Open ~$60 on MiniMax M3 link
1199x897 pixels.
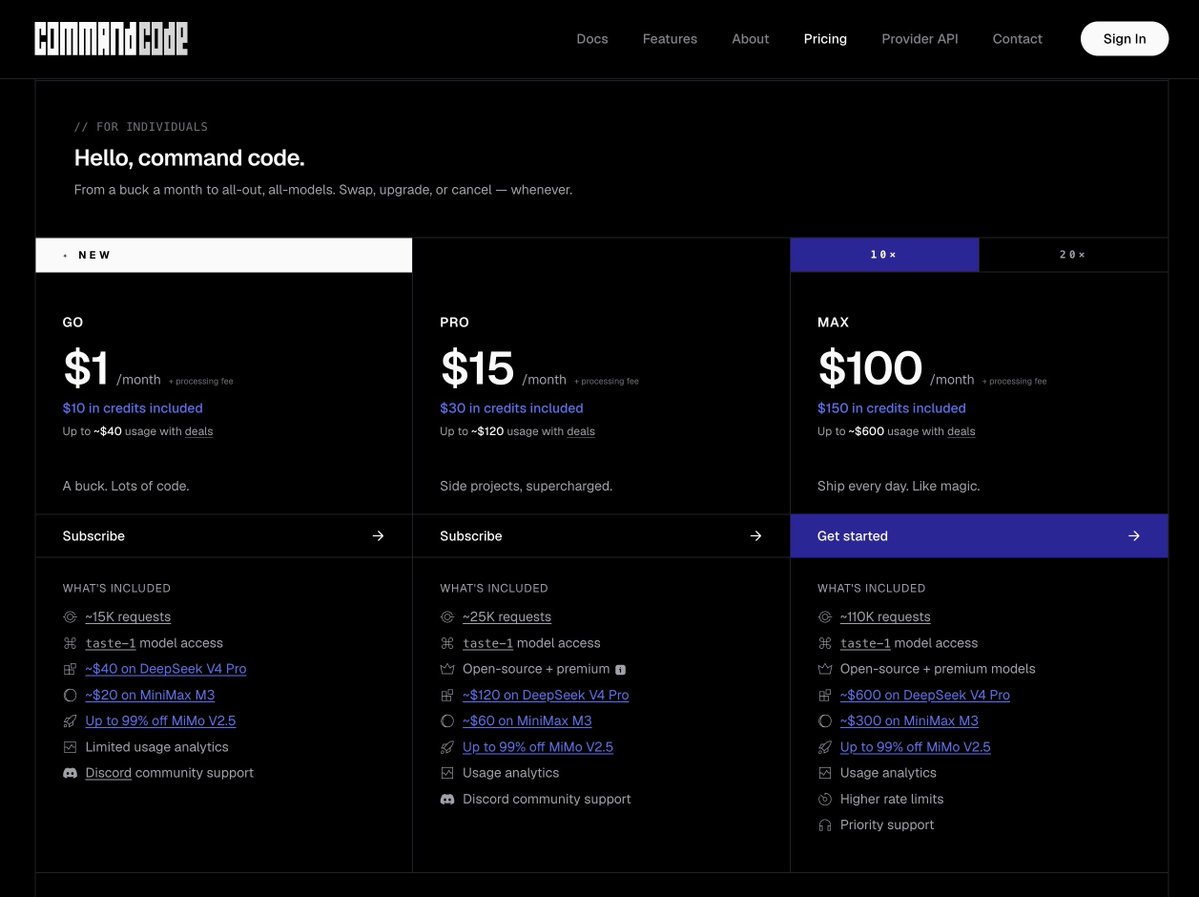[x=527, y=721]
